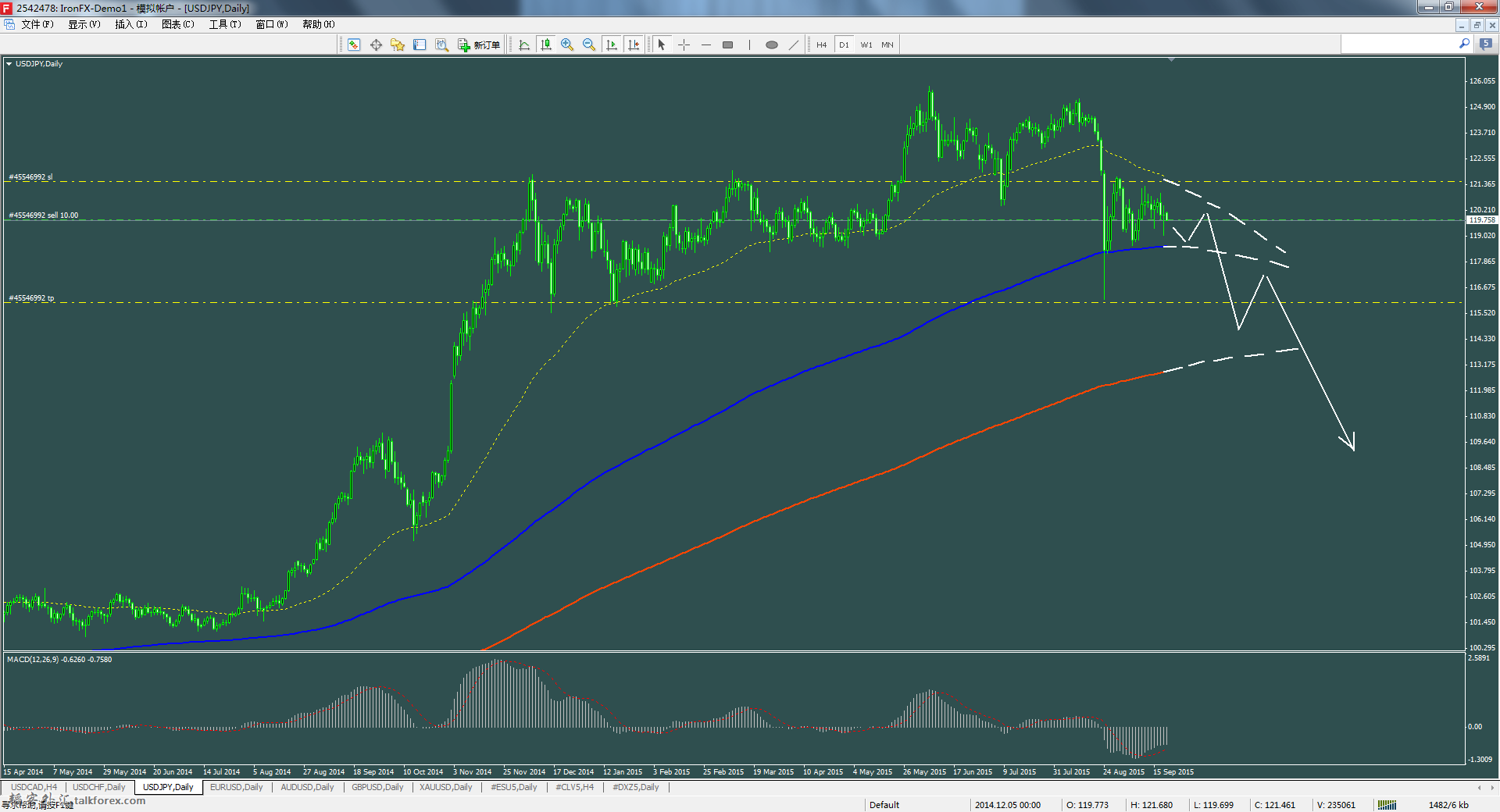Click the search box in toolbar
1500x812 pixels.
pyautogui.click(x=1398, y=45)
